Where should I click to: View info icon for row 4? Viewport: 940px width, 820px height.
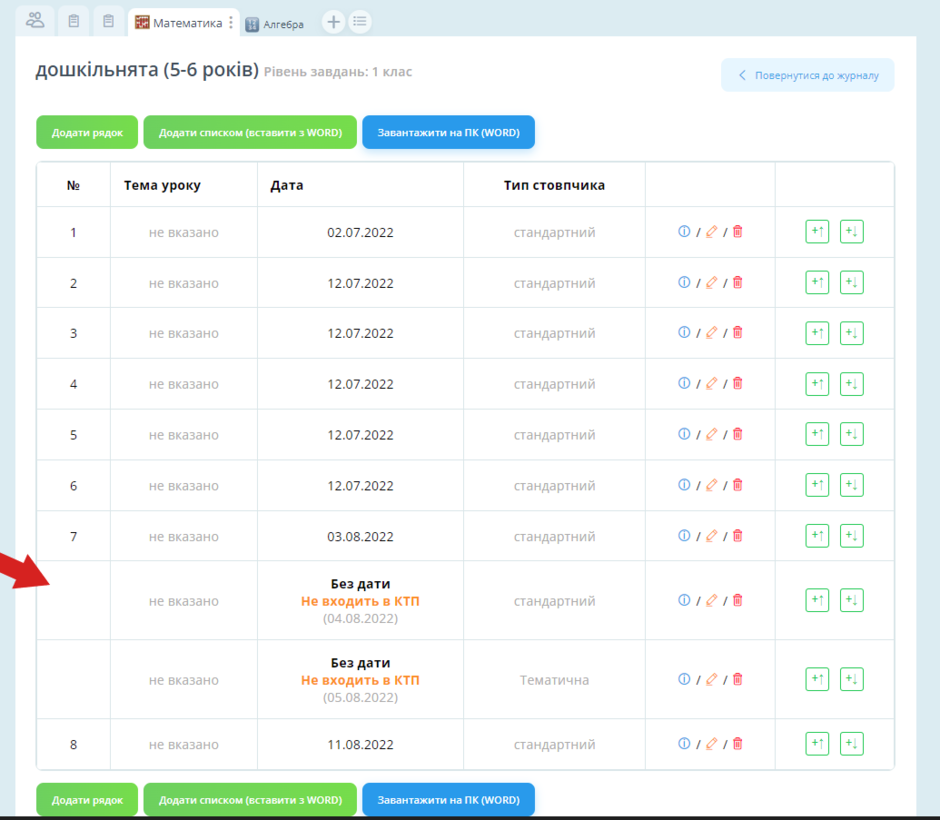[x=684, y=384]
